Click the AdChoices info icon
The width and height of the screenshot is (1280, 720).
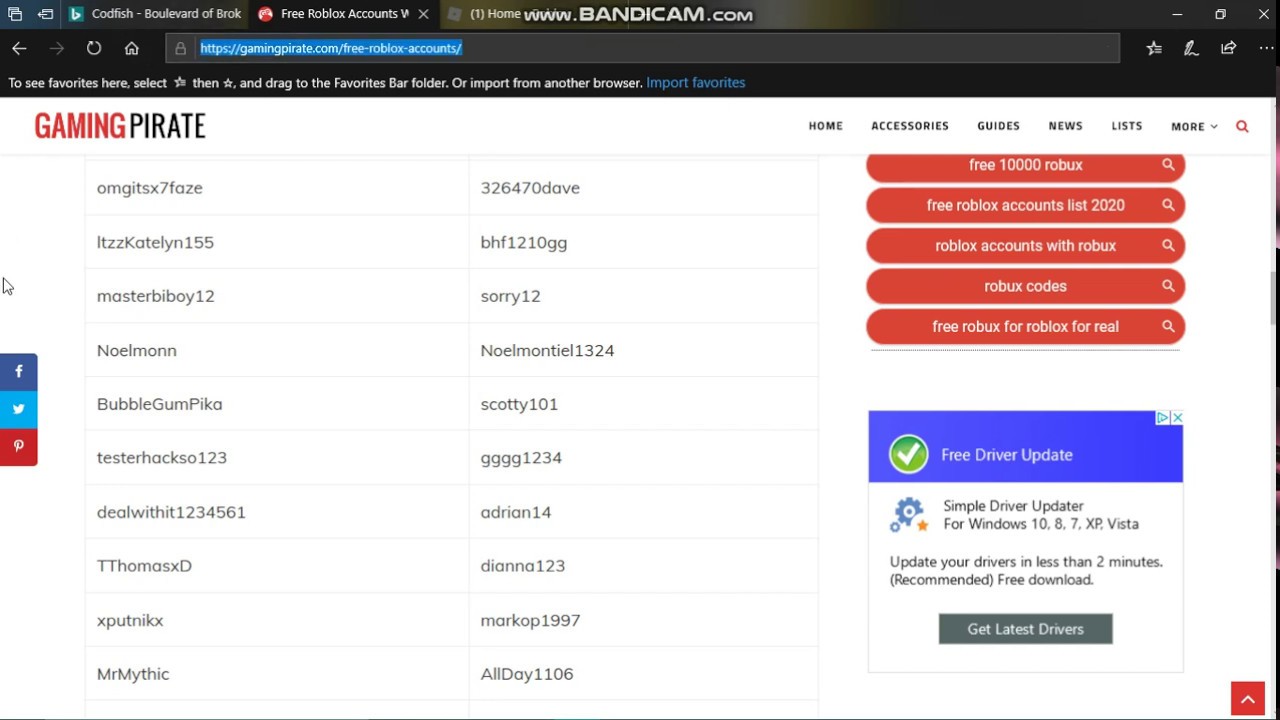[1163, 418]
